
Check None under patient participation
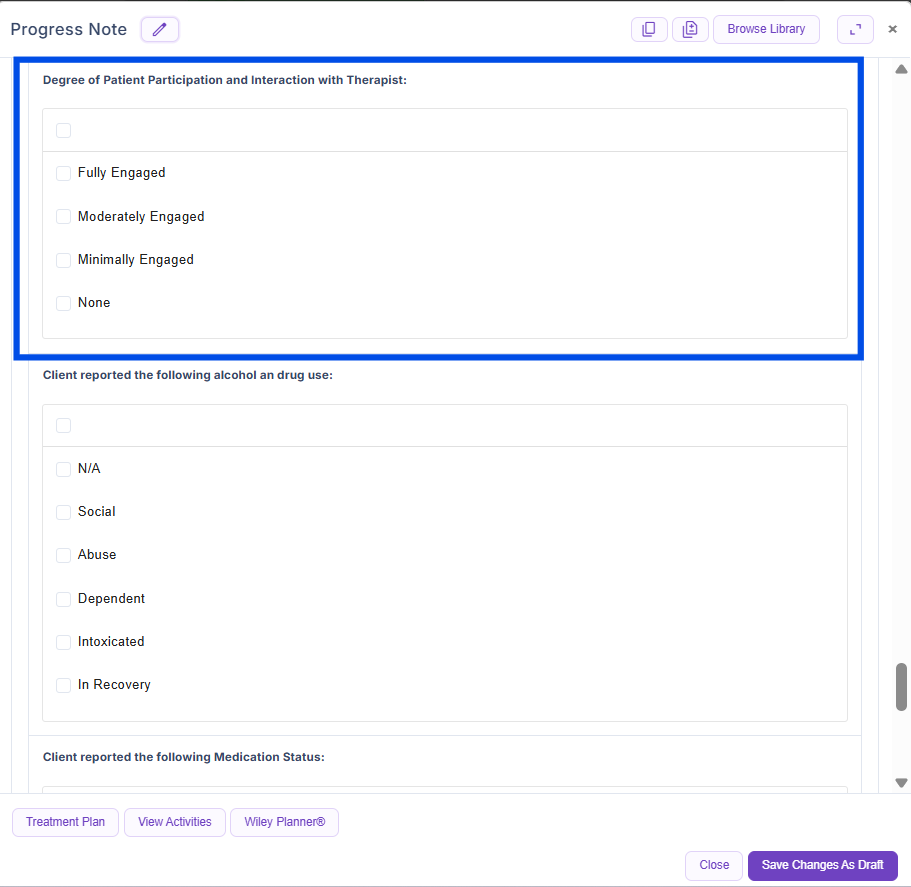[64, 303]
